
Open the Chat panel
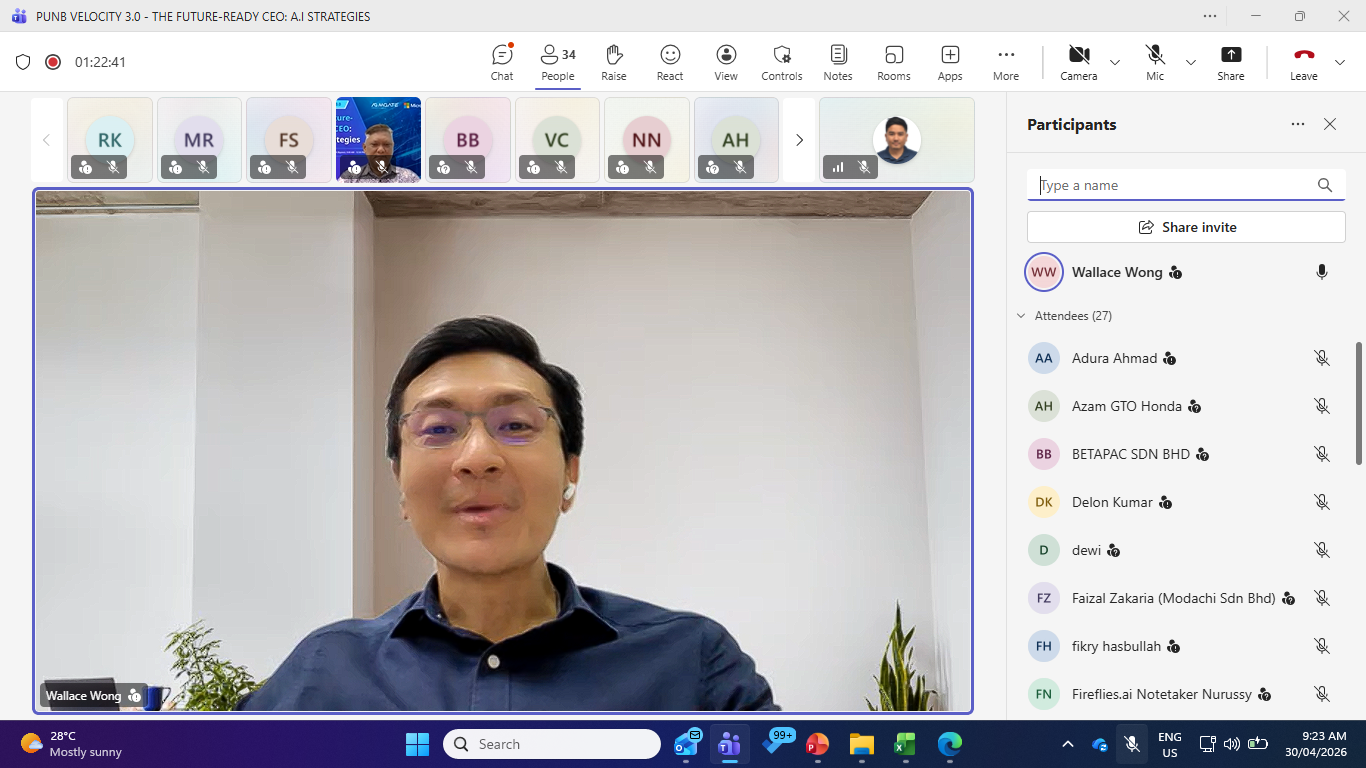pos(502,62)
